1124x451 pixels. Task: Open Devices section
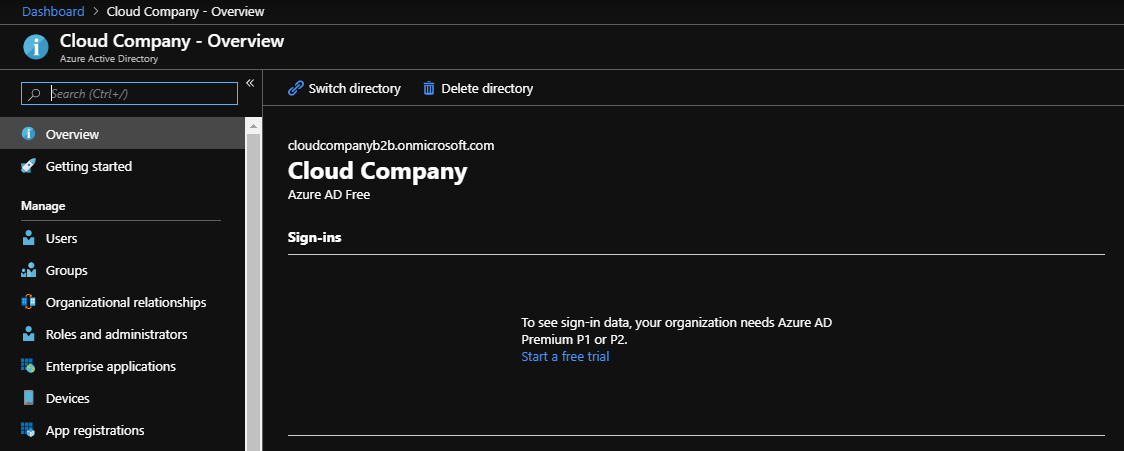[123, 398]
